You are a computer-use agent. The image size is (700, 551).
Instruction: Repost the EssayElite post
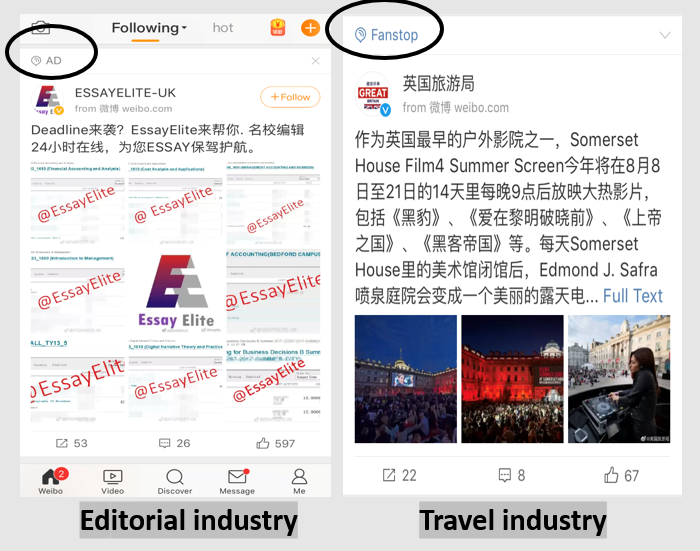click(72, 443)
